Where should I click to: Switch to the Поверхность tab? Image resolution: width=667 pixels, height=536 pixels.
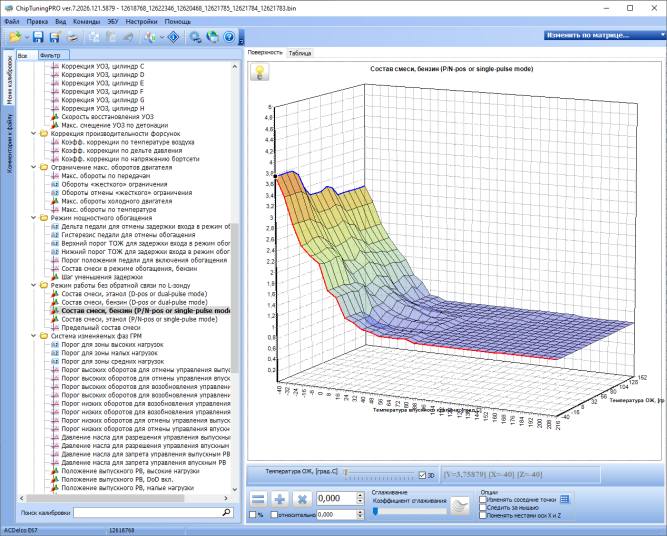(x=265, y=52)
